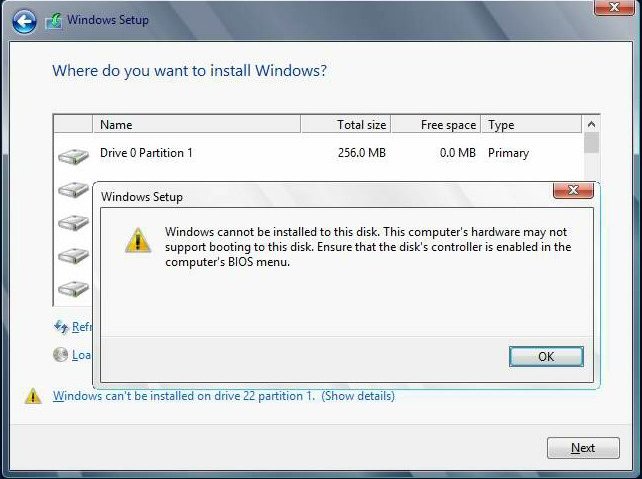
Task: Click the blue back arrow button
Action: (24, 21)
